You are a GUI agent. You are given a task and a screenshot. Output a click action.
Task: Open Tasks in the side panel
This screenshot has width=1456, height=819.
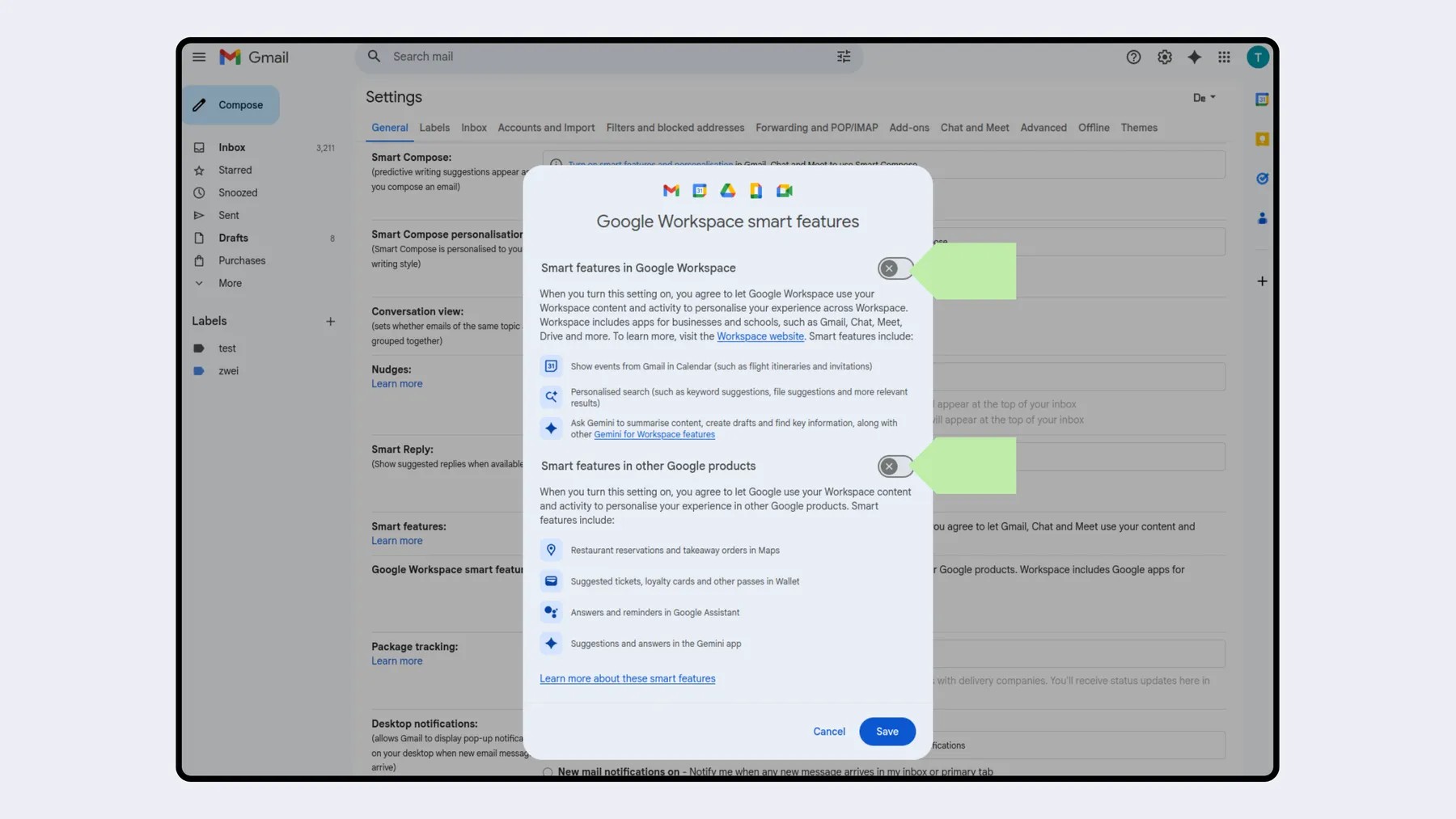[1262, 179]
